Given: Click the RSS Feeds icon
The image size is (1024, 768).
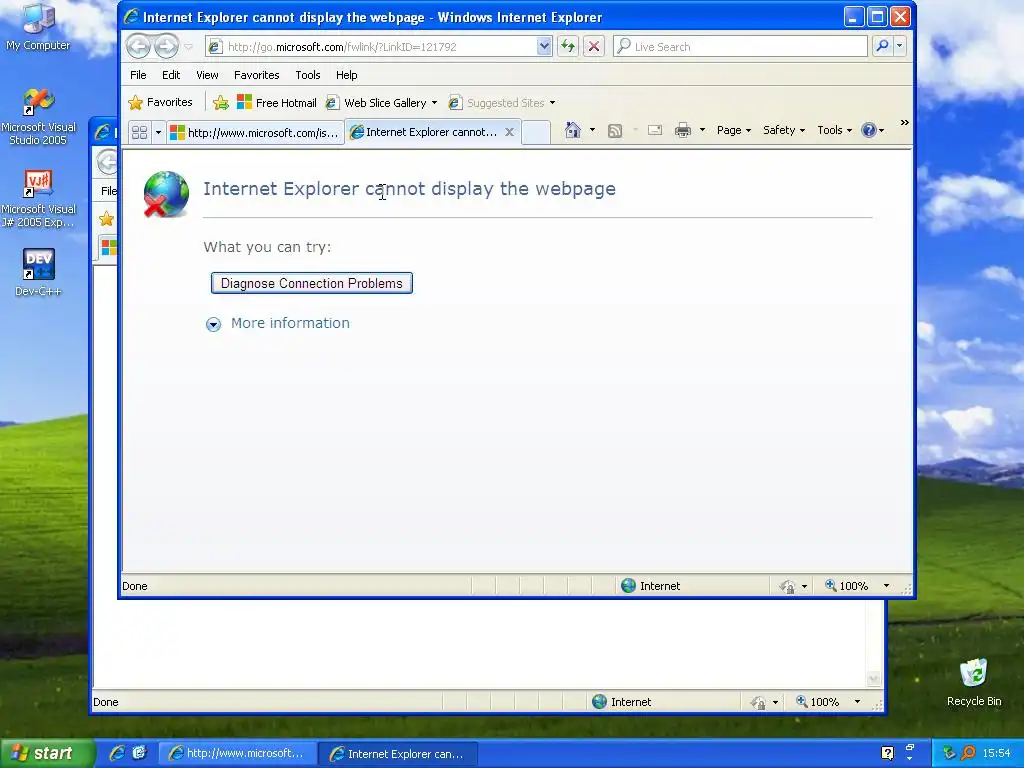Looking at the screenshot, I should 615,131.
